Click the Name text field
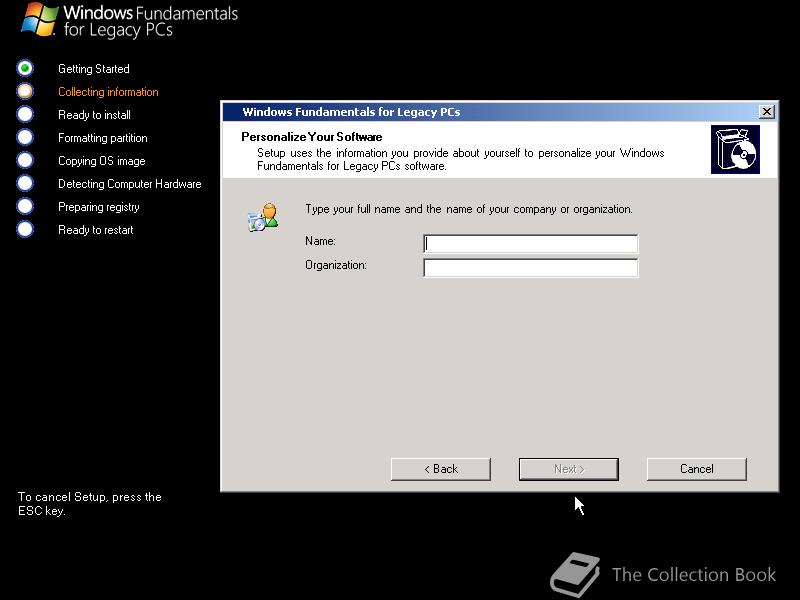 [531, 243]
